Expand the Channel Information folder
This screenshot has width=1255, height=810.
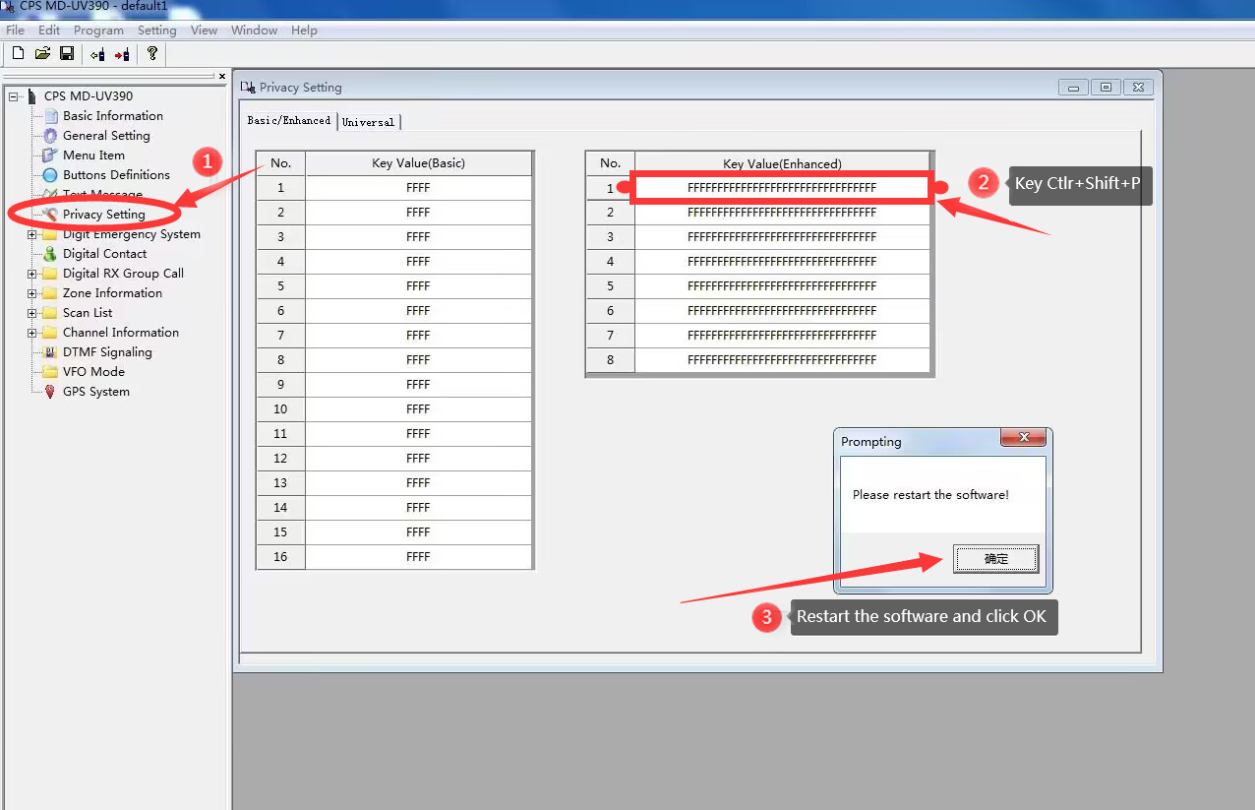(x=32, y=333)
